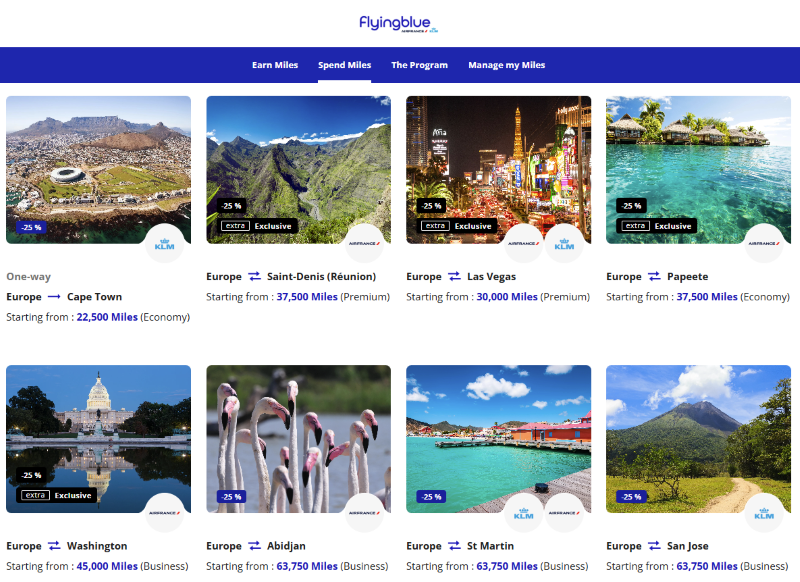
Task: Click Air France logo on Saint-Denis card
Action: 365,243
